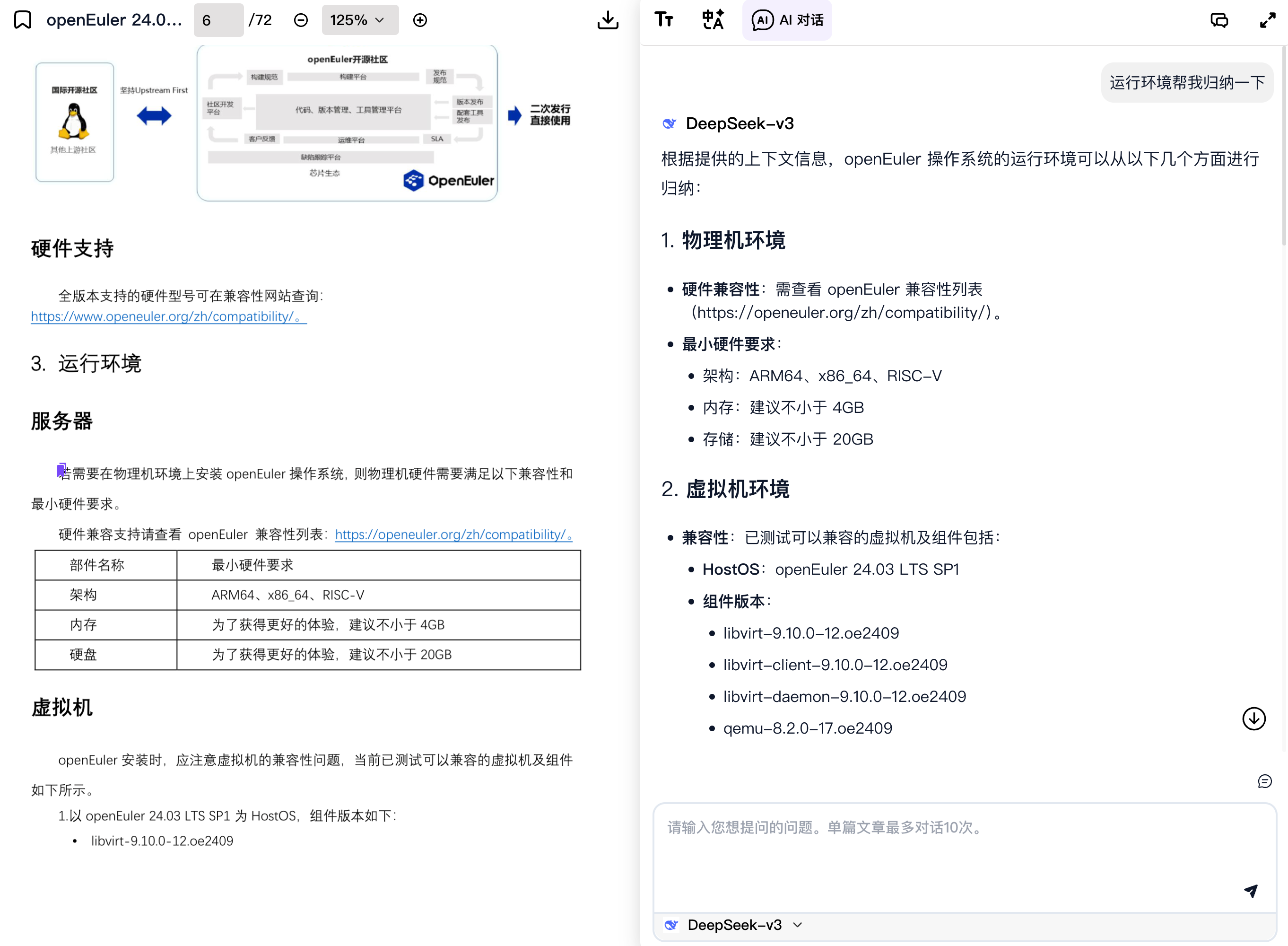Open the 125% zoom level dropdown
Image resolution: width=1288 pixels, height=946 pixels.
click(360, 21)
